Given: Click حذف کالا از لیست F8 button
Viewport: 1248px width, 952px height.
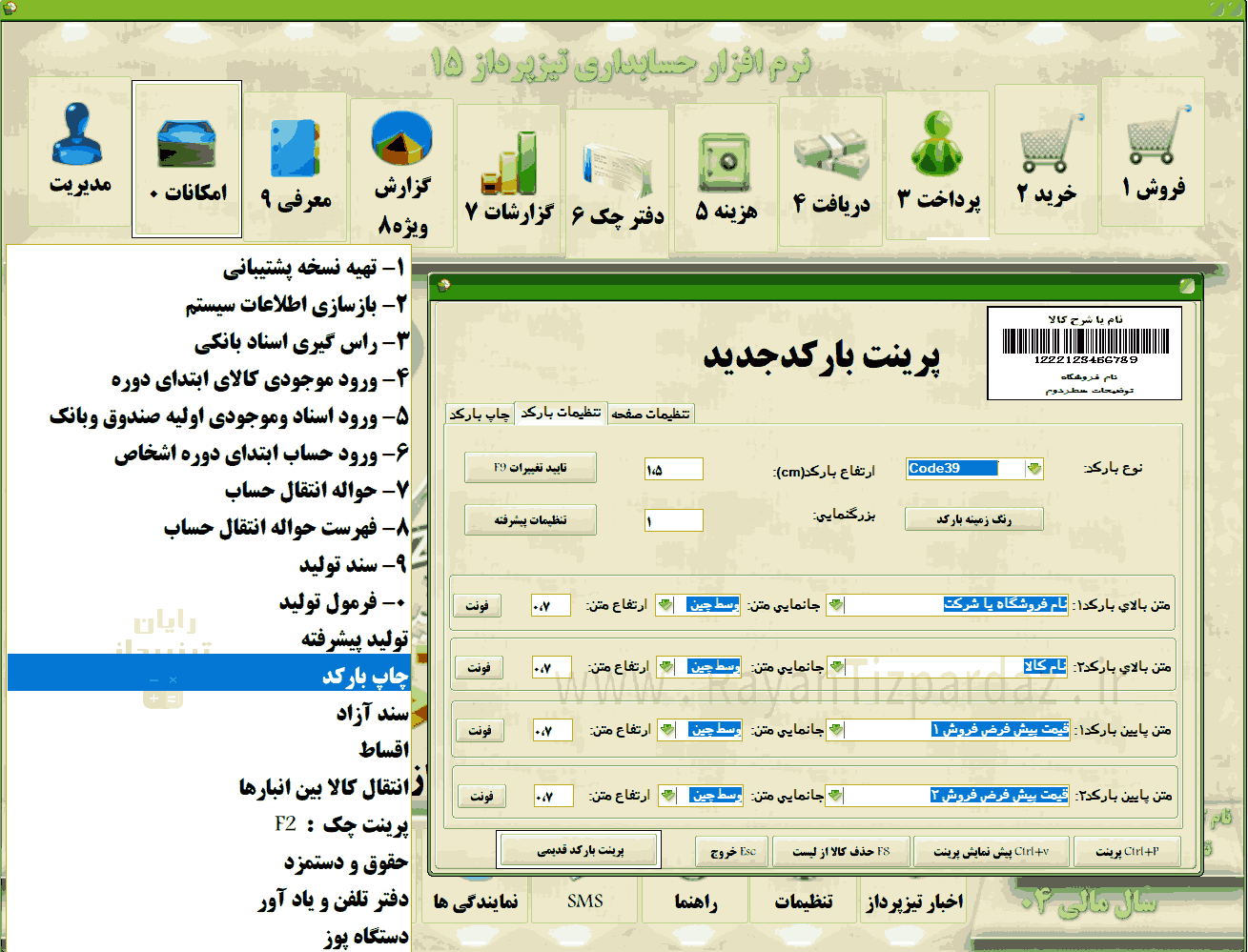Looking at the screenshot, I should pyautogui.click(x=841, y=852).
